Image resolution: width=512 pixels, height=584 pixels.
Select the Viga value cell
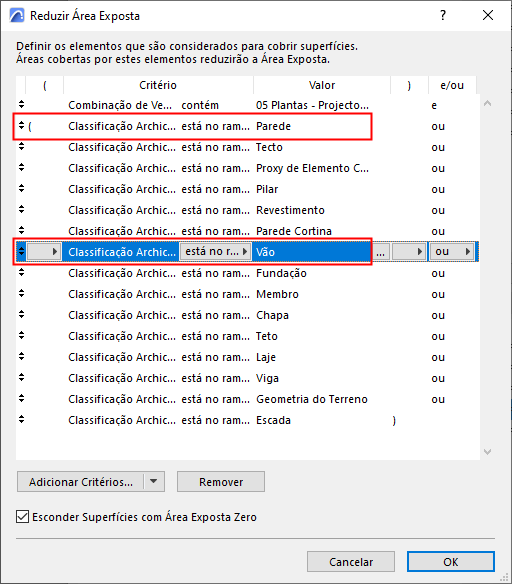click(267, 378)
